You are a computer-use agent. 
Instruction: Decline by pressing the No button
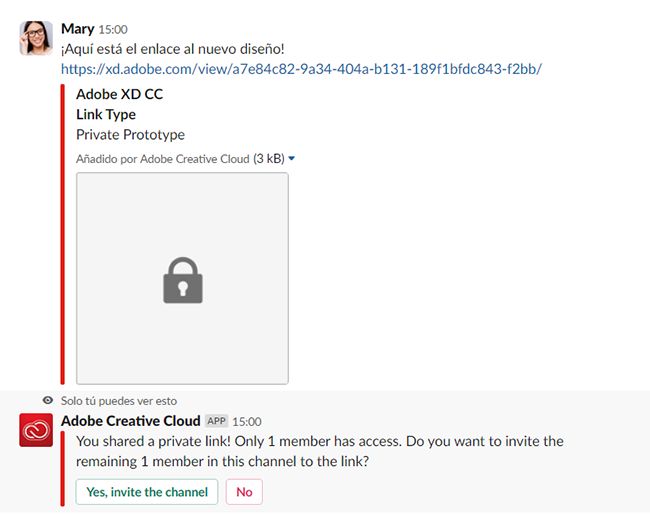pyautogui.click(x=244, y=492)
